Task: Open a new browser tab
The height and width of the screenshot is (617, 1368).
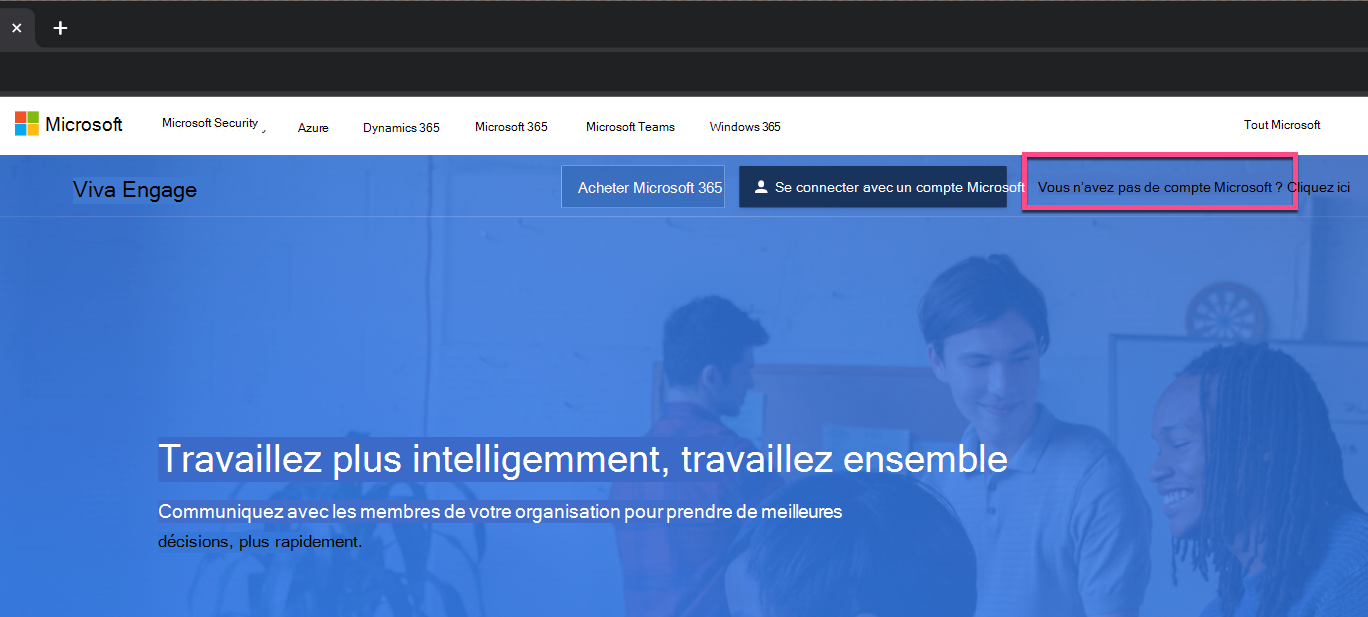Action: coord(60,28)
